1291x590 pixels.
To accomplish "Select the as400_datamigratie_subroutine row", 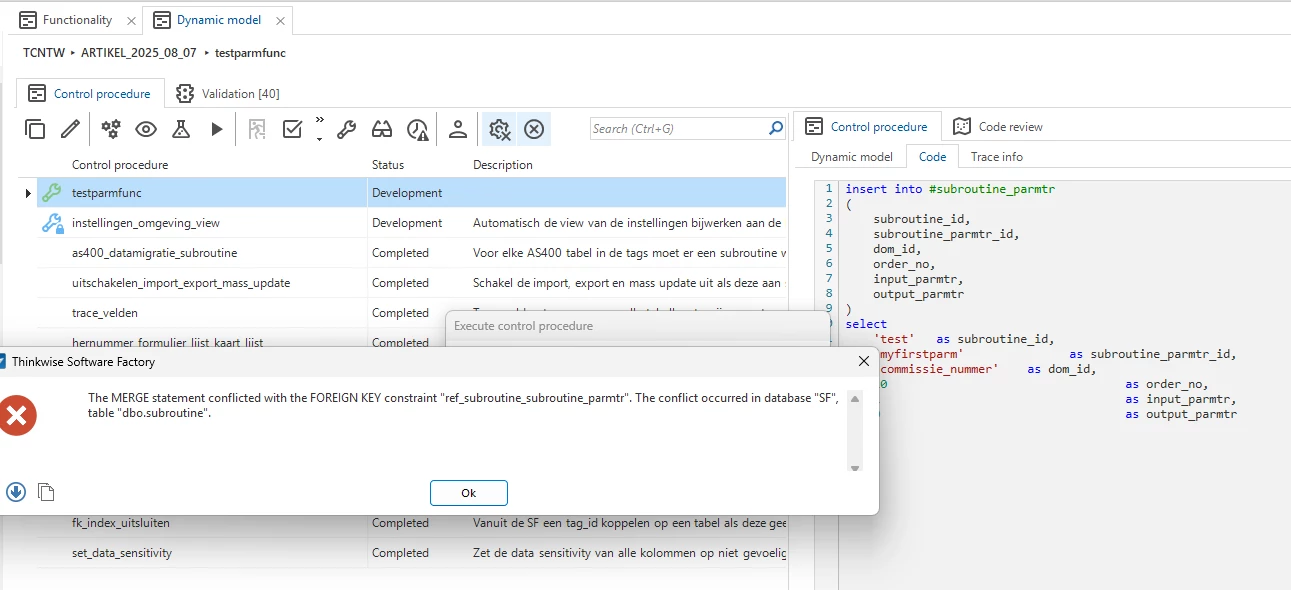I will 411,253.
